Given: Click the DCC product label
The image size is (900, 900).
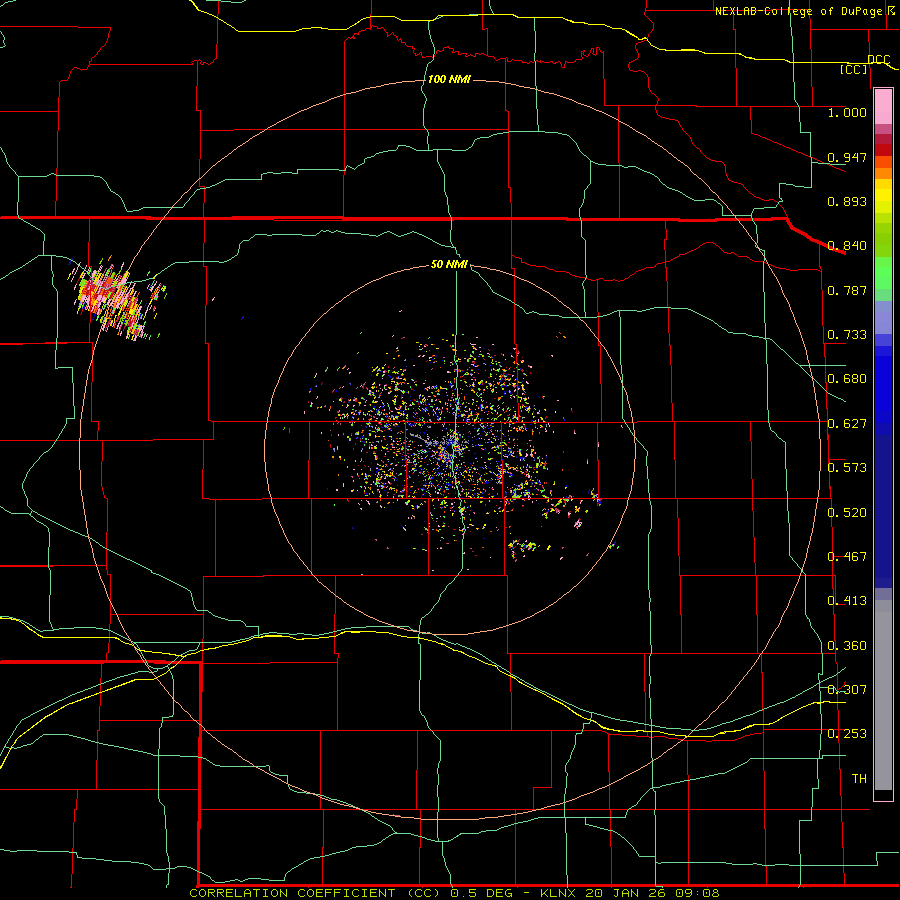Looking at the screenshot, I should click(878, 59).
